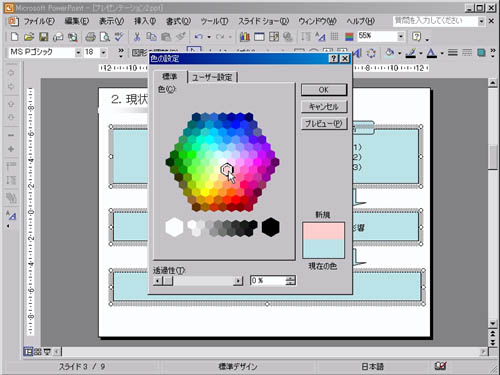Click the New document icon
This screenshot has height=375, width=500.
coord(14,36)
